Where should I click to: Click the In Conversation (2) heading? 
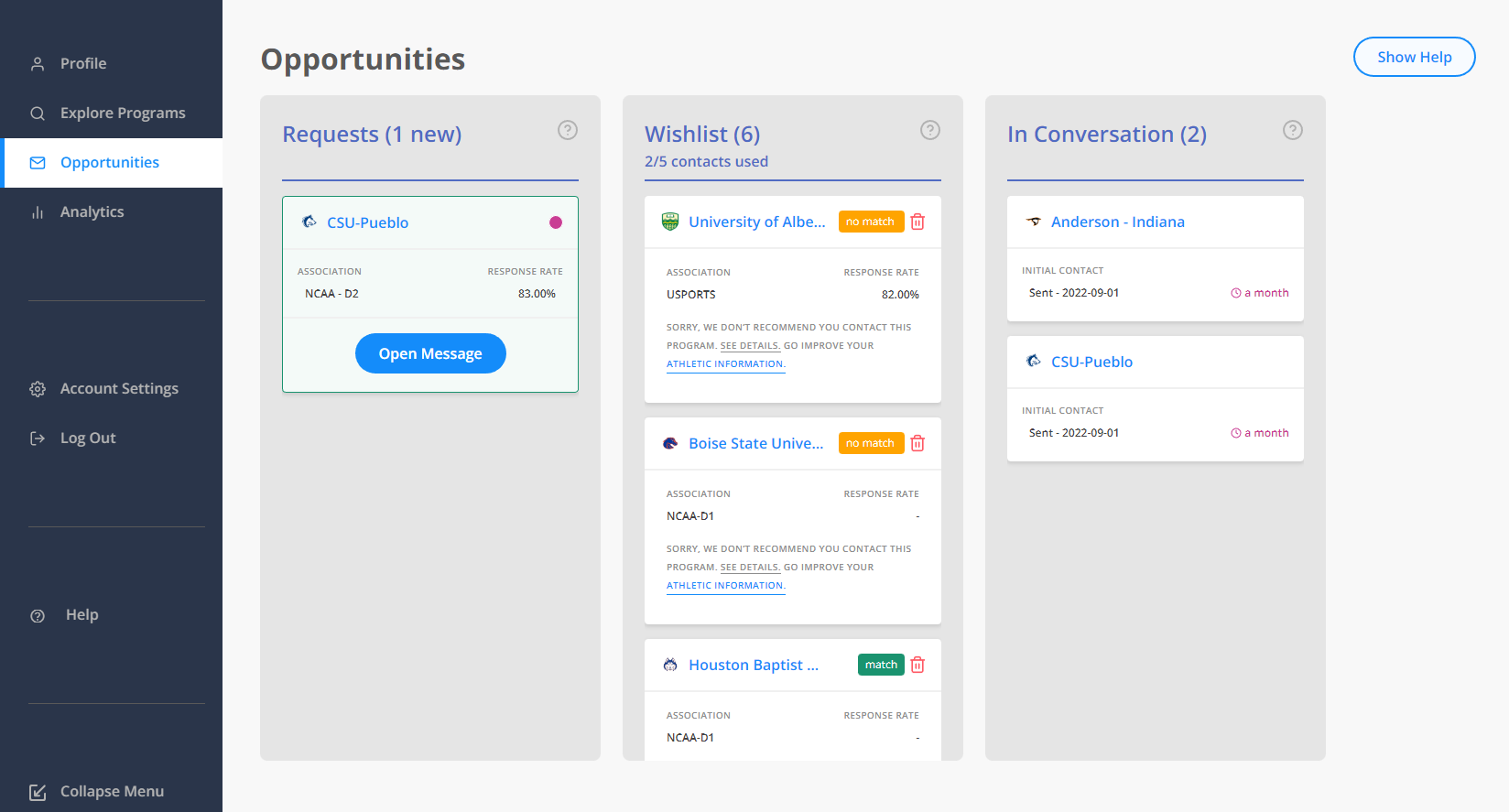(x=1107, y=134)
